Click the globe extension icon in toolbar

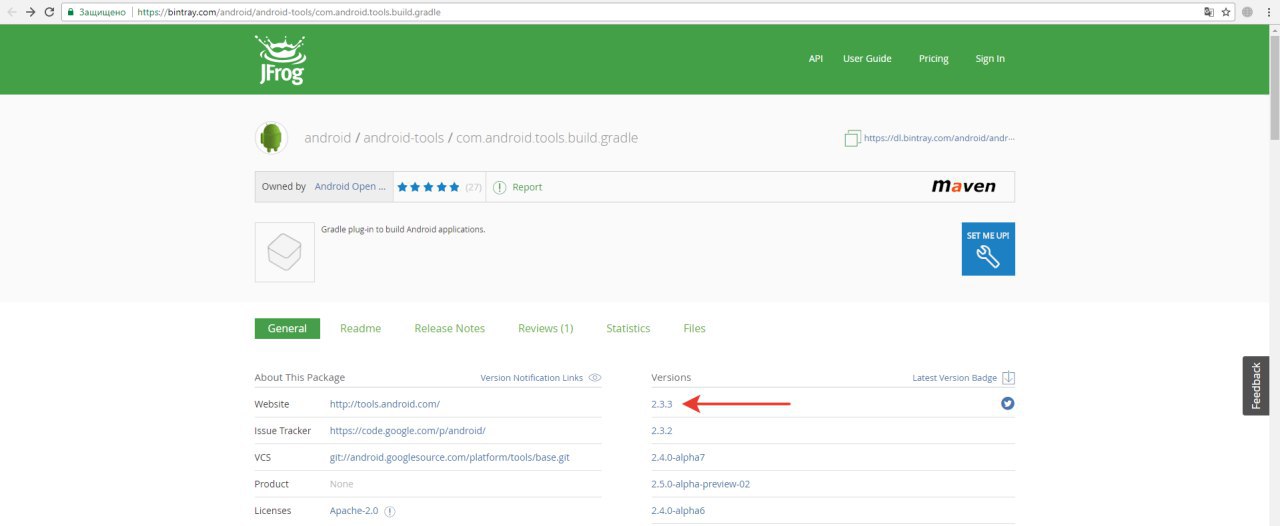[x=1248, y=12]
